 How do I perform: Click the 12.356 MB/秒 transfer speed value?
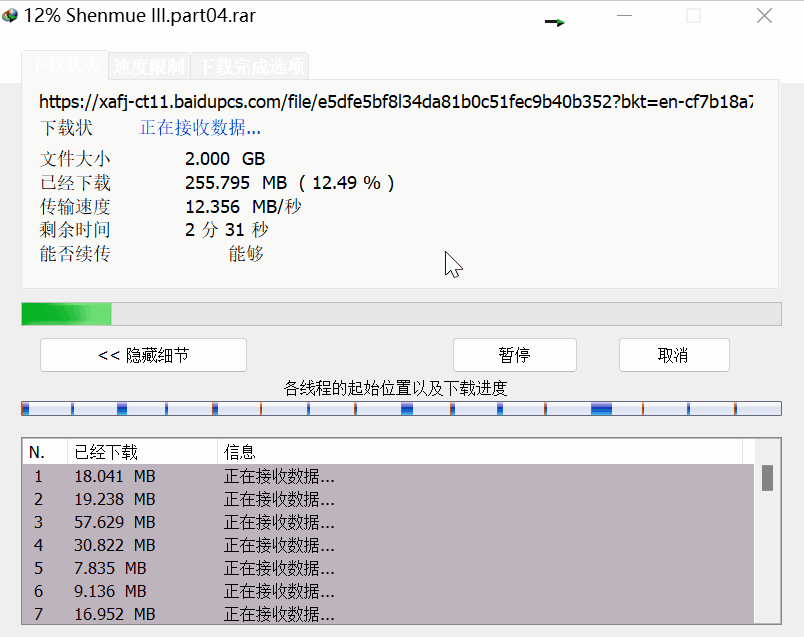[x=243, y=207]
